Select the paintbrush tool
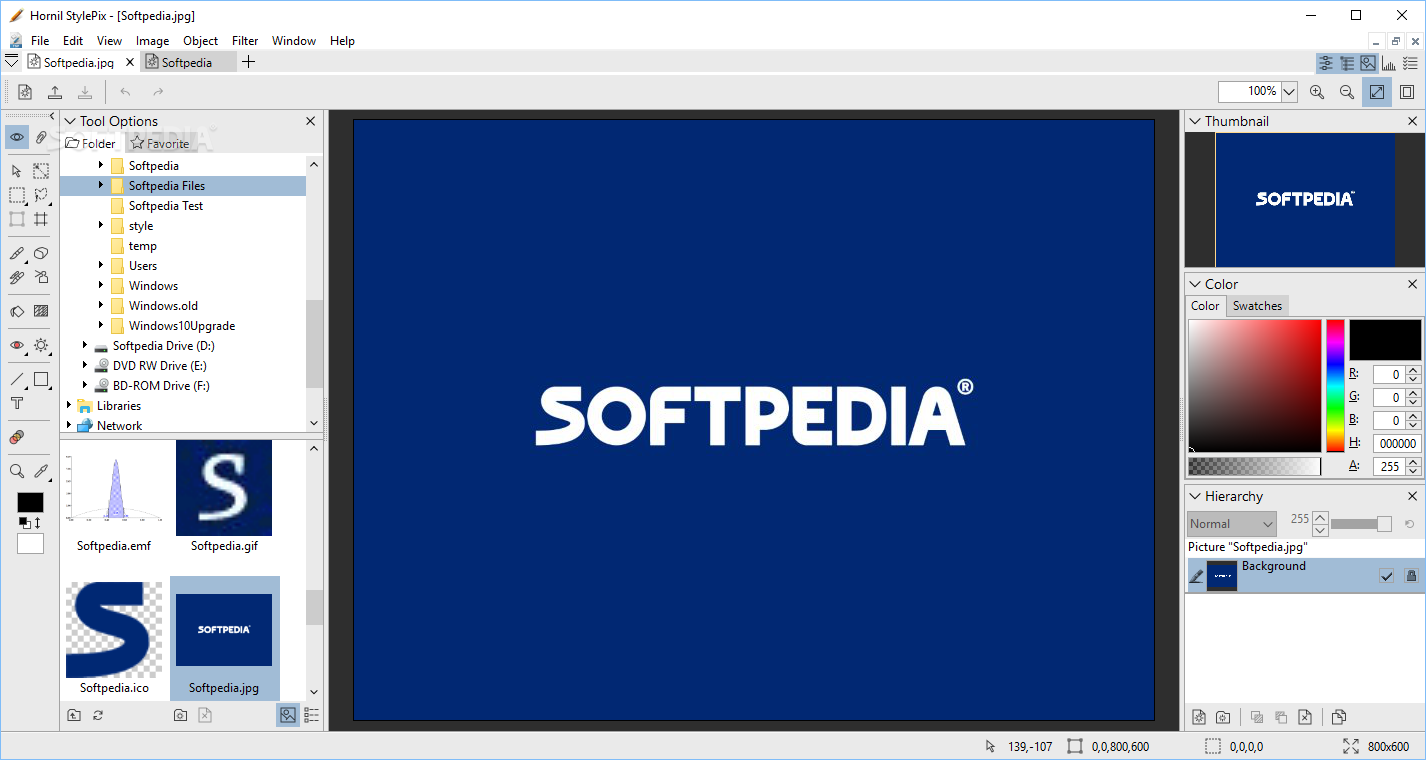Image resolution: width=1426 pixels, height=760 pixels. tap(17, 253)
